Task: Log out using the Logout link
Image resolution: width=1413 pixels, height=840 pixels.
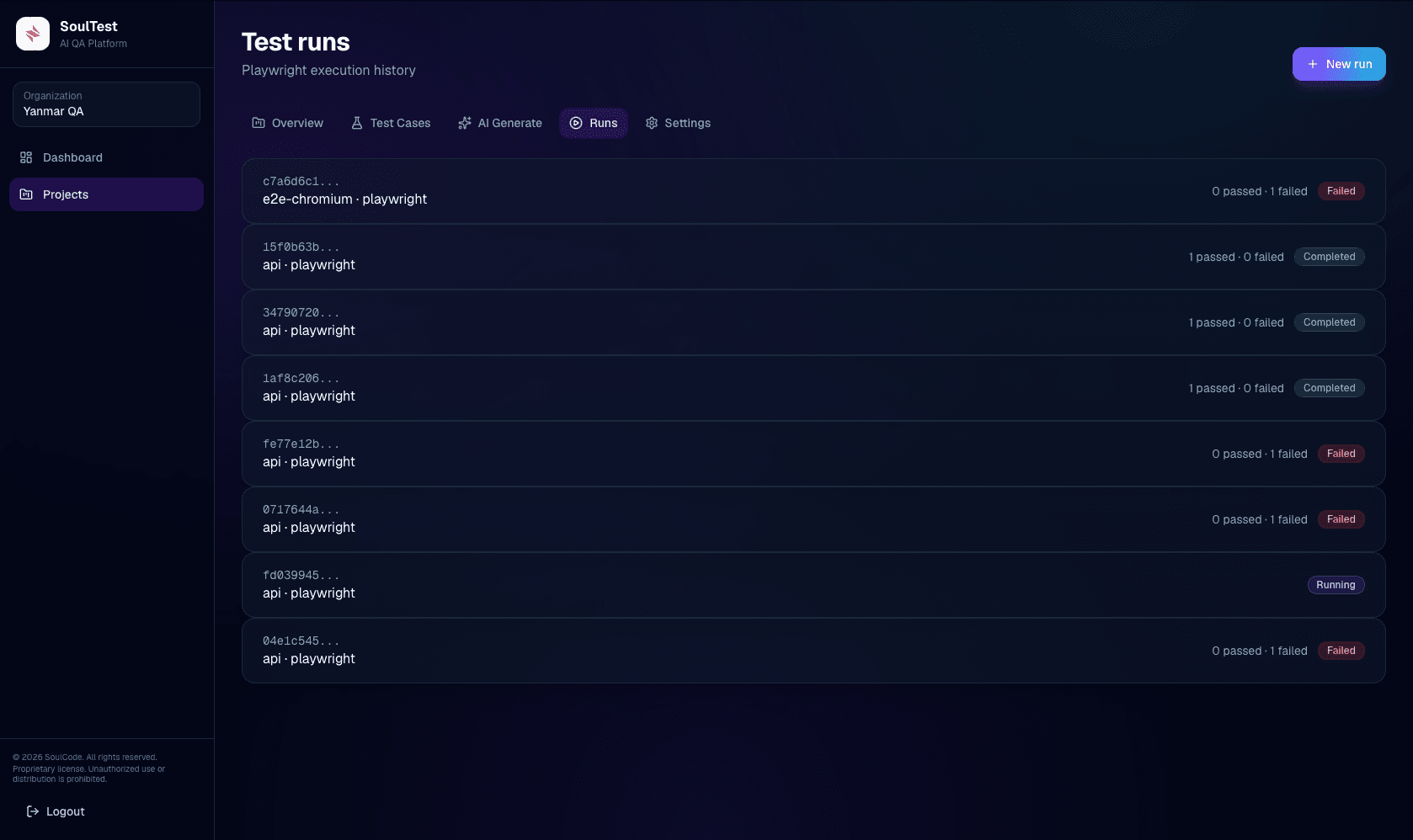Action: (56, 811)
